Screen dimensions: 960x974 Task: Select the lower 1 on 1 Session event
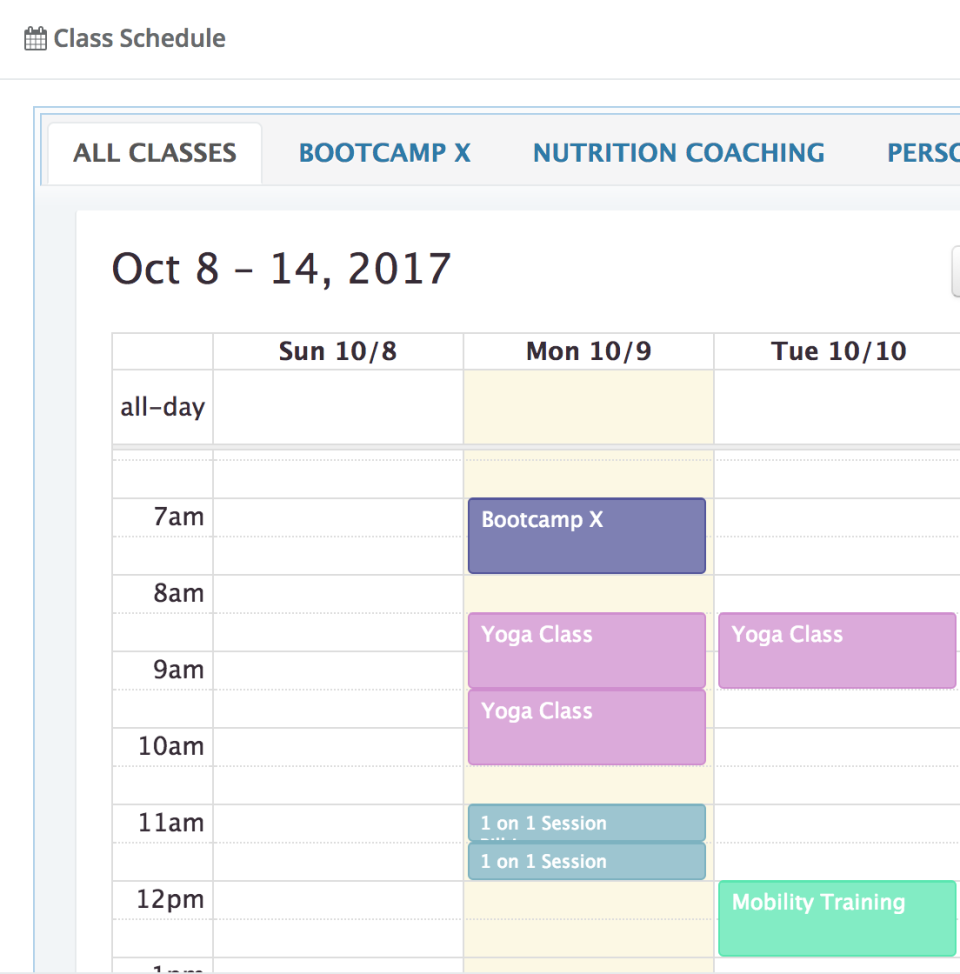pyautogui.click(x=587, y=861)
